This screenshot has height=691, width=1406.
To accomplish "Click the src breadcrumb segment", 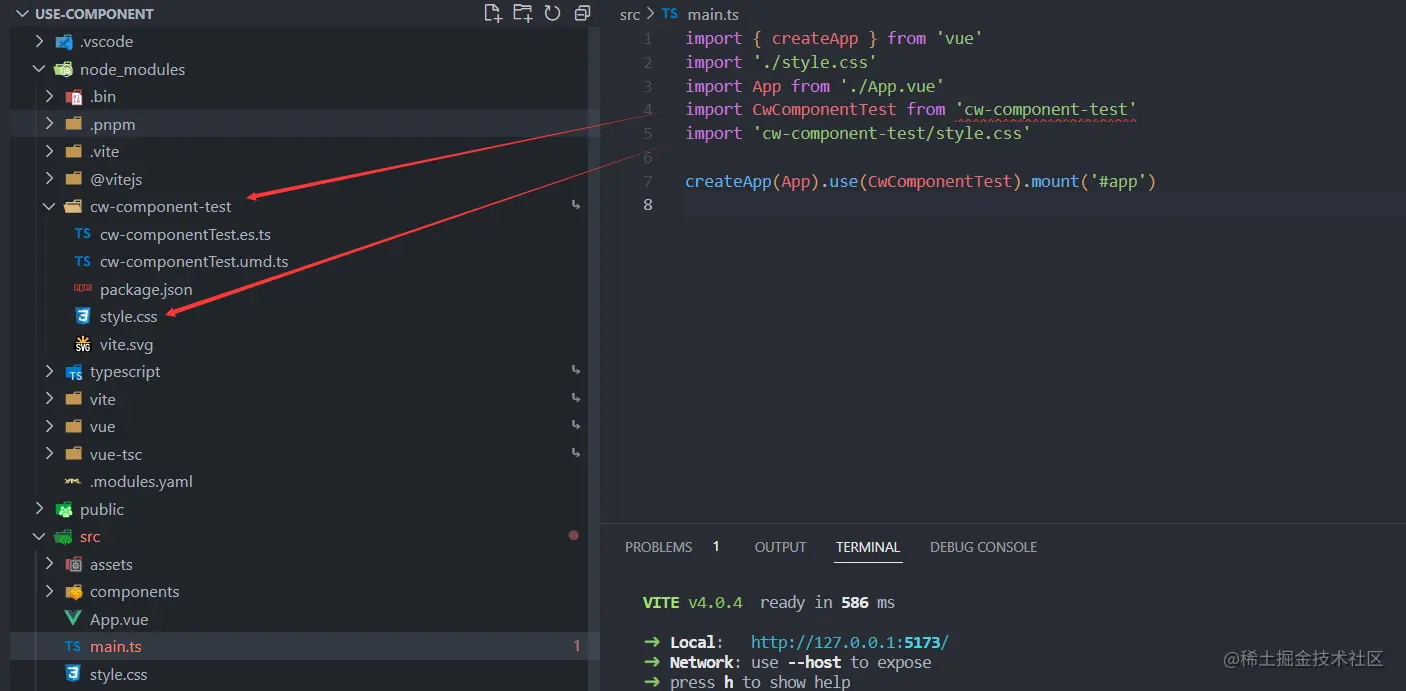I will click(x=630, y=14).
